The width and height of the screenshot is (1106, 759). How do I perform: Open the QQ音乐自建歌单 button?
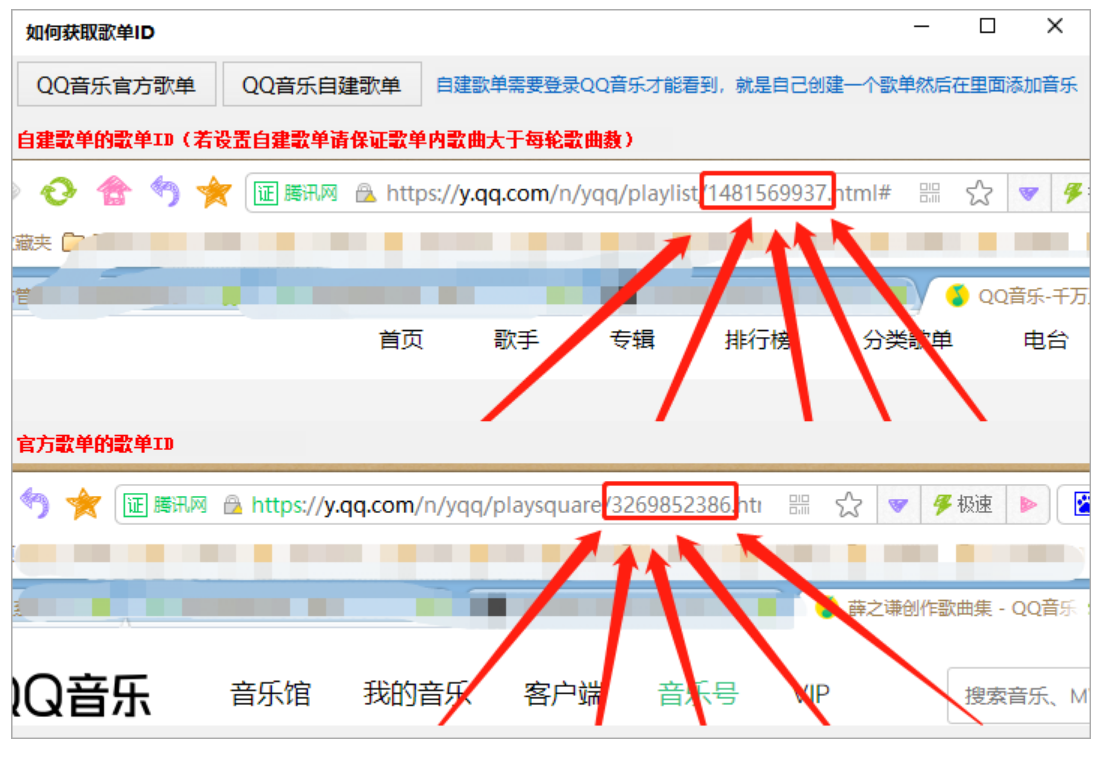pos(322,85)
